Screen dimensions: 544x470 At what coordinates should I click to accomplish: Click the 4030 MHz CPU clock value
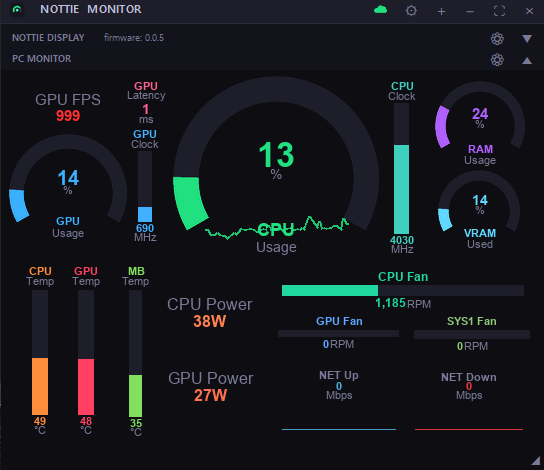(402, 245)
